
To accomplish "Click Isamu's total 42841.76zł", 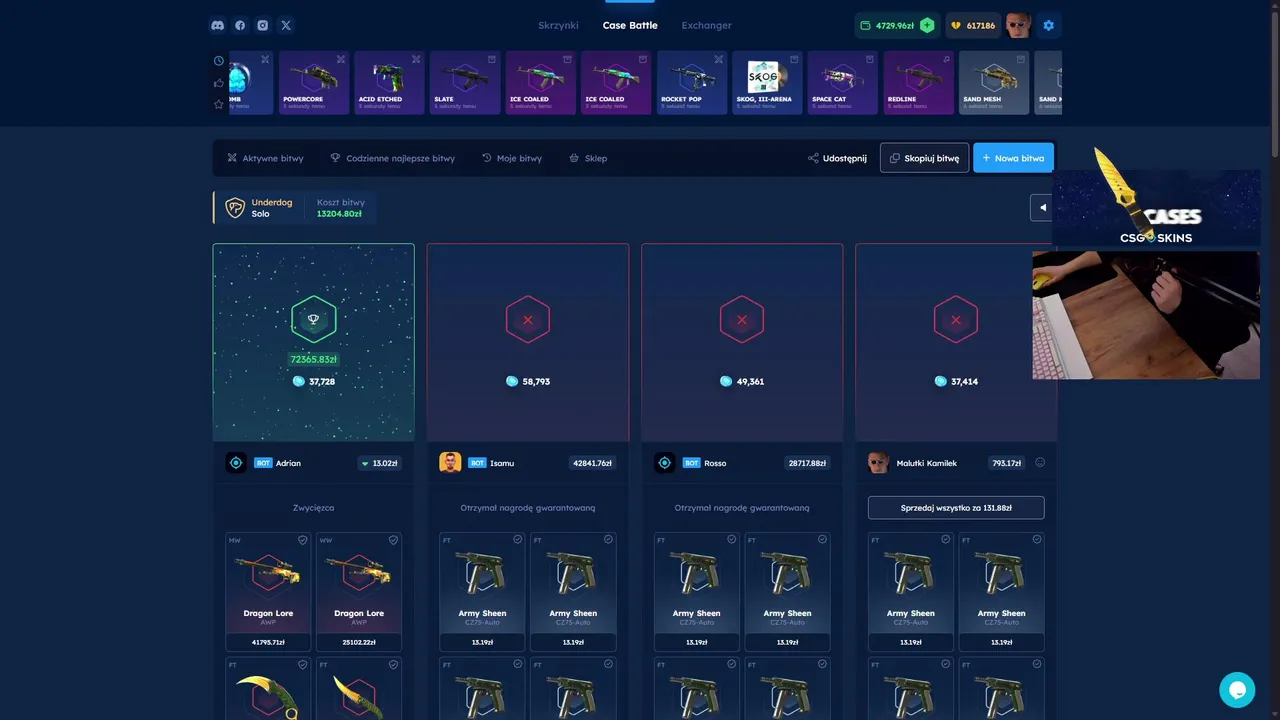I will (x=593, y=463).
